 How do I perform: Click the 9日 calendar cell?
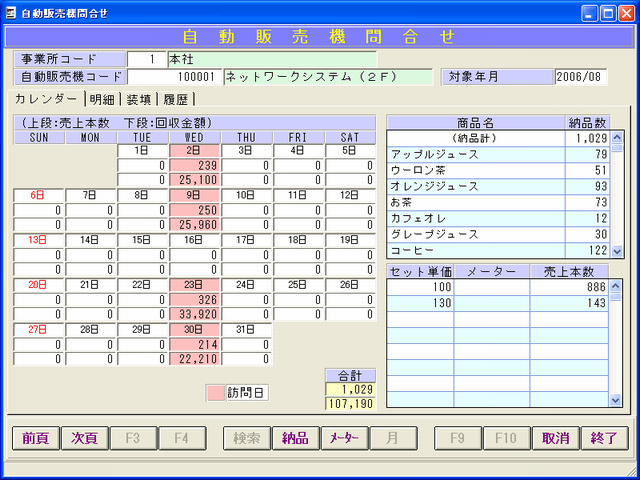coord(195,195)
